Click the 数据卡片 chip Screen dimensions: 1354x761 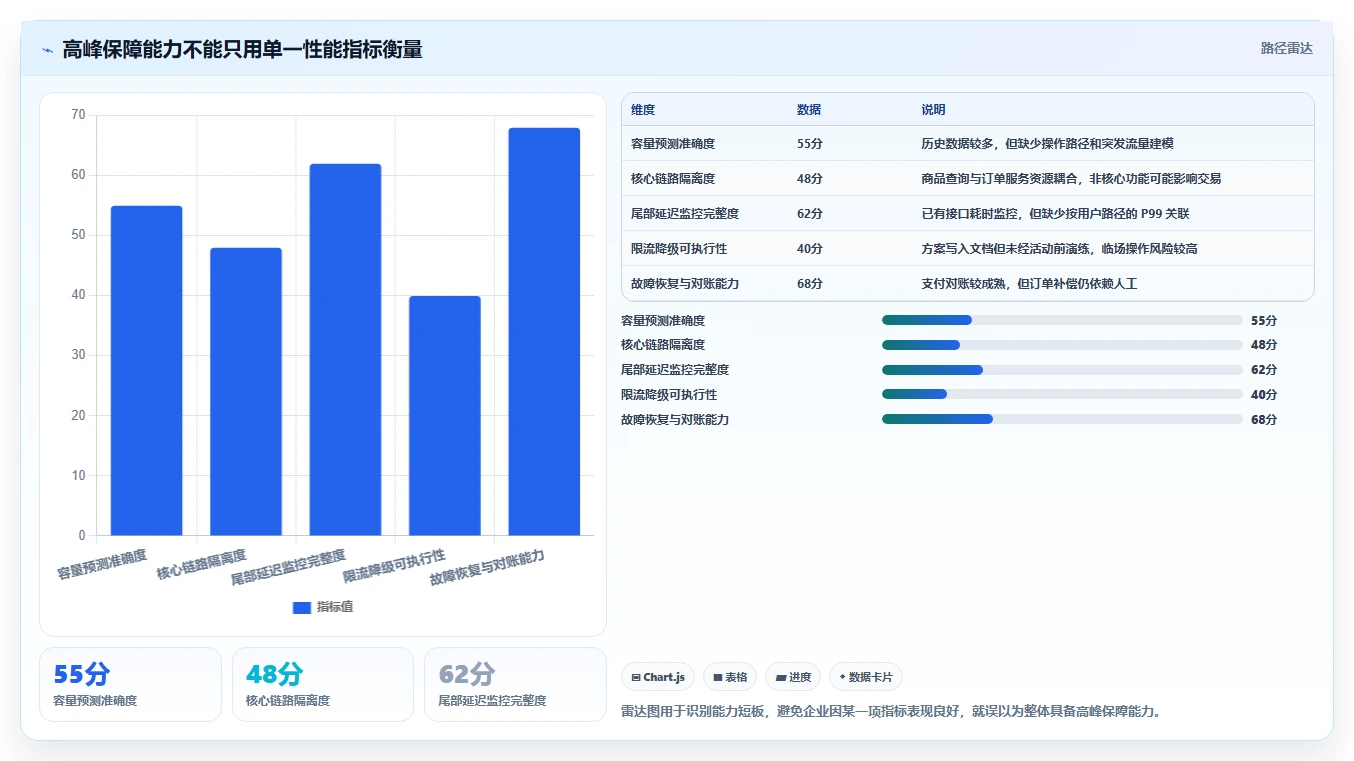pyautogui.click(x=866, y=677)
